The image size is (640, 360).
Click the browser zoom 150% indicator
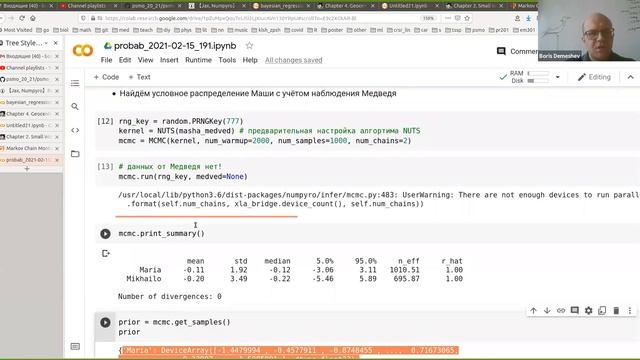(x=429, y=18)
